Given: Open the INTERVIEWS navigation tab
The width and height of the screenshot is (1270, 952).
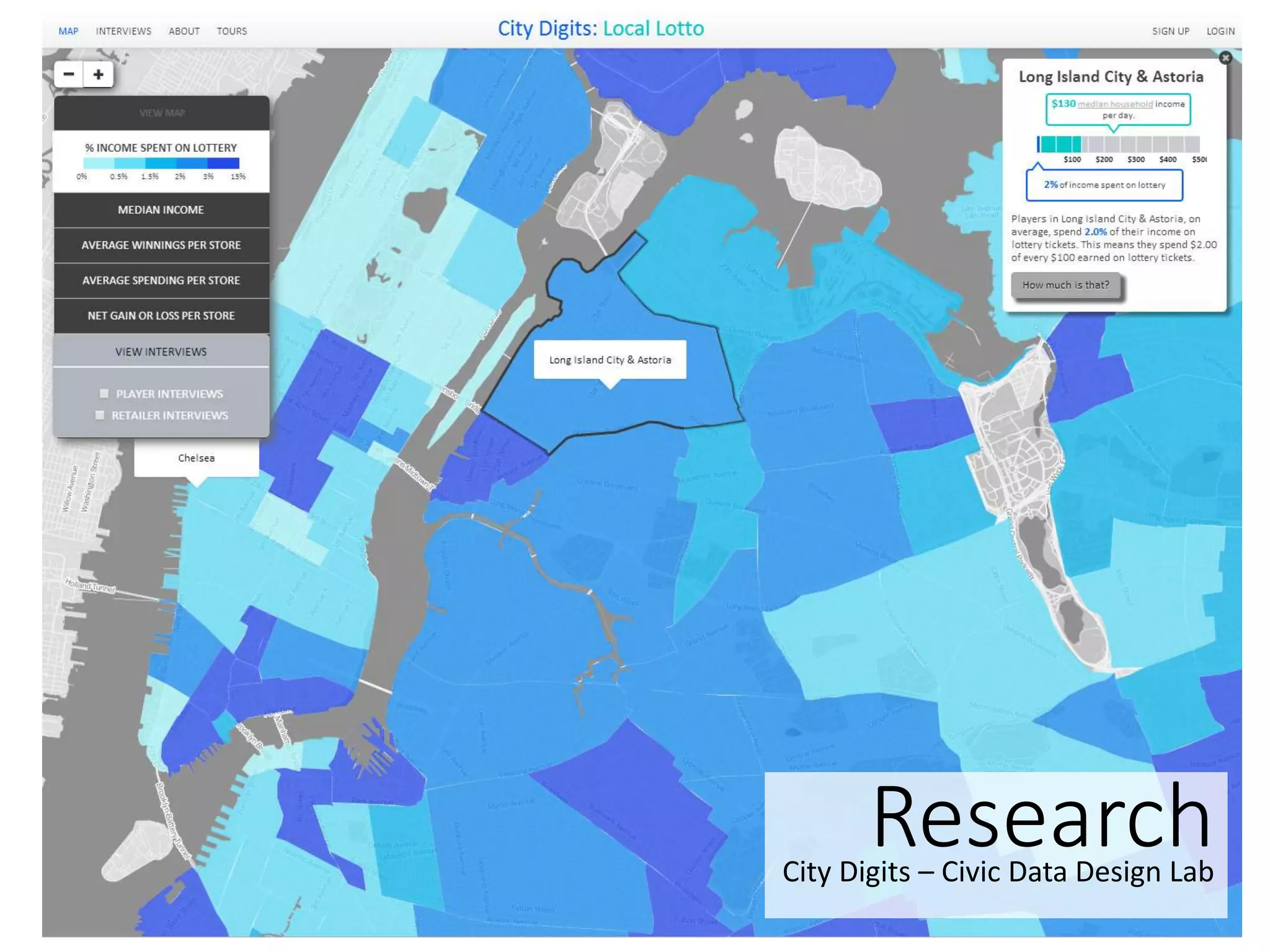Looking at the screenshot, I should coord(123,31).
